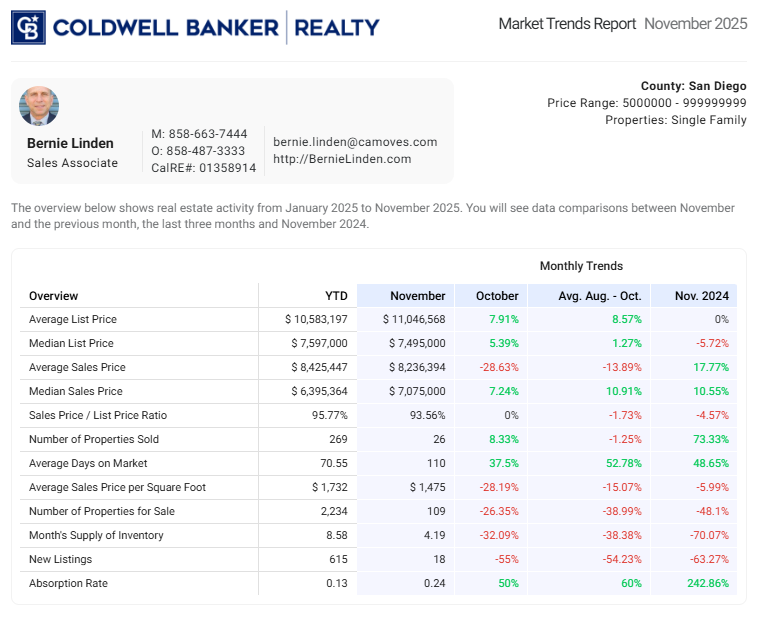The height and width of the screenshot is (617, 757).
Task: Click the New Listings YTD value 615
Action: (337, 560)
